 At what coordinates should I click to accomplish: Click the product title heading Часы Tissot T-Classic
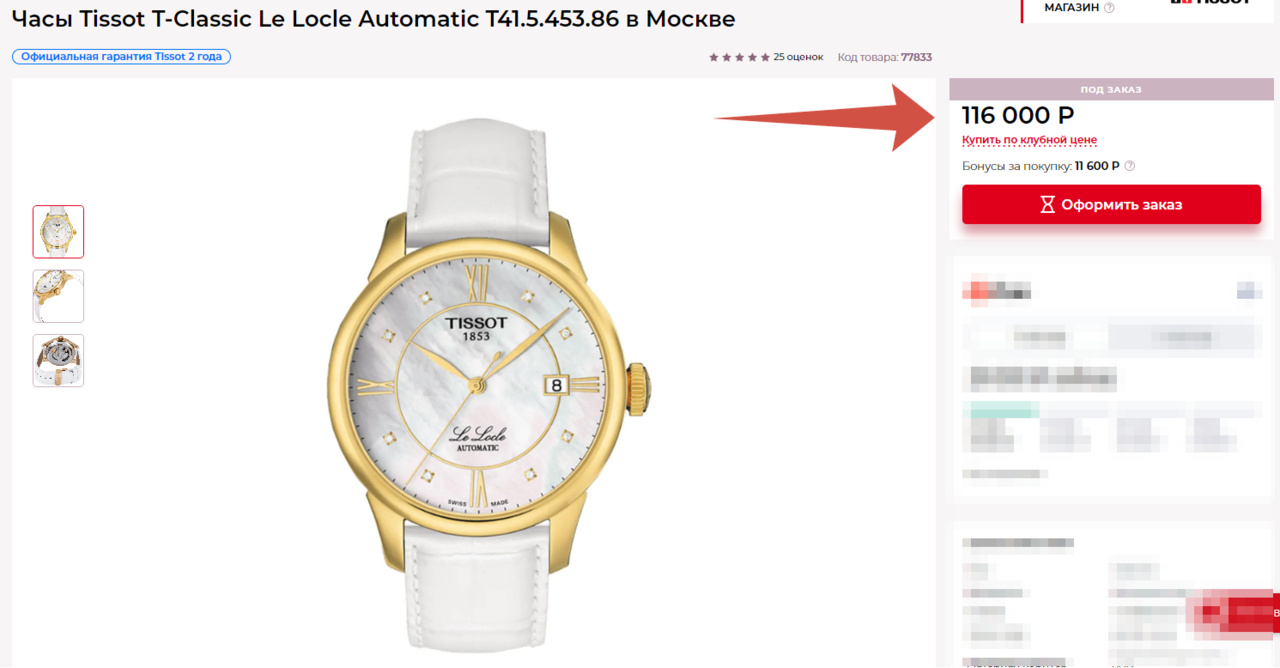click(373, 18)
